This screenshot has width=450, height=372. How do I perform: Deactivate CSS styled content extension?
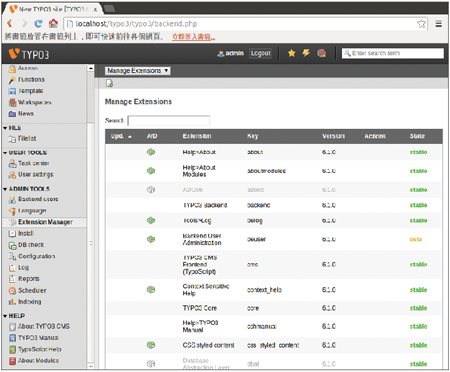tap(151, 345)
